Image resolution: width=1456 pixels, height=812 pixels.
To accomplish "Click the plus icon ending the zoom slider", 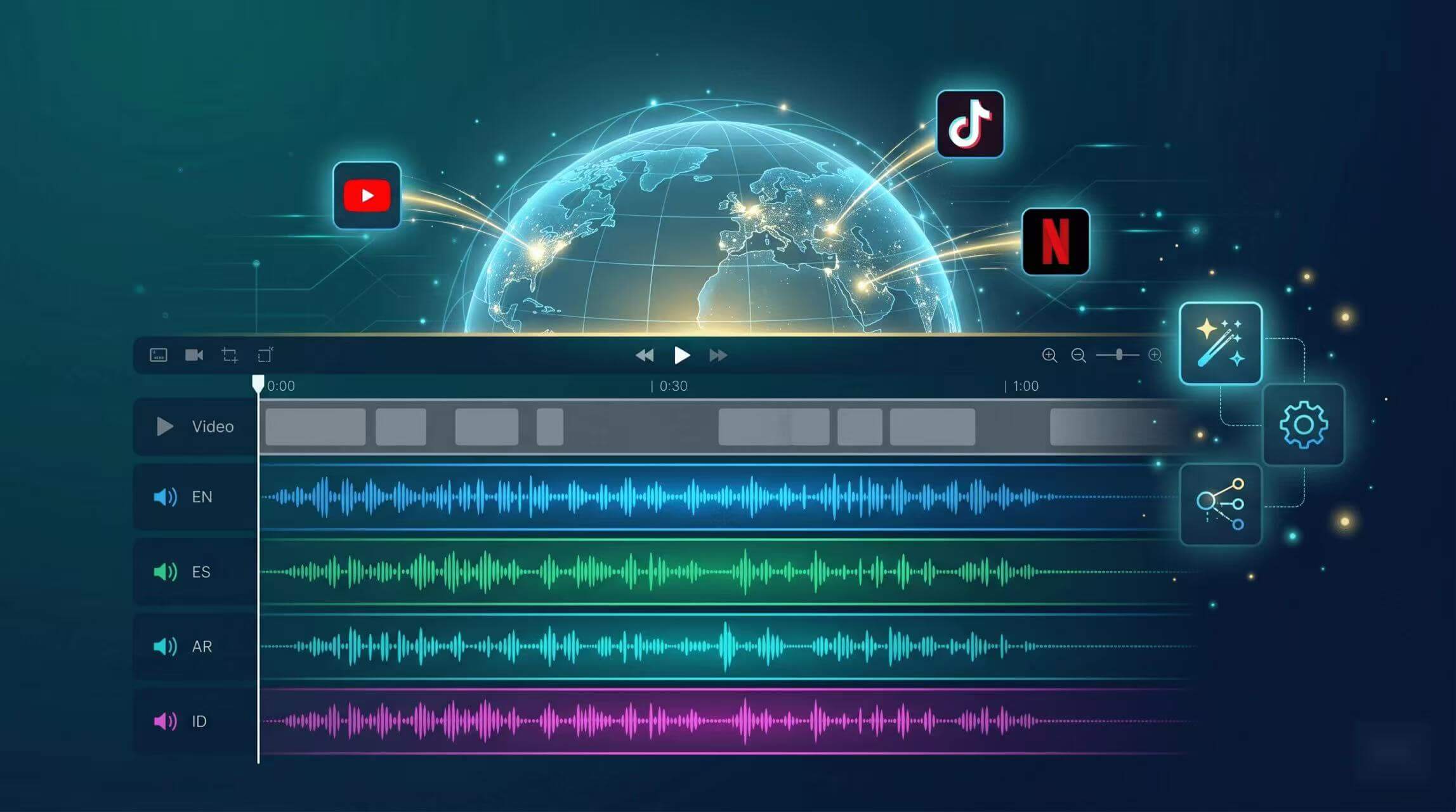I will coord(1155,355).
